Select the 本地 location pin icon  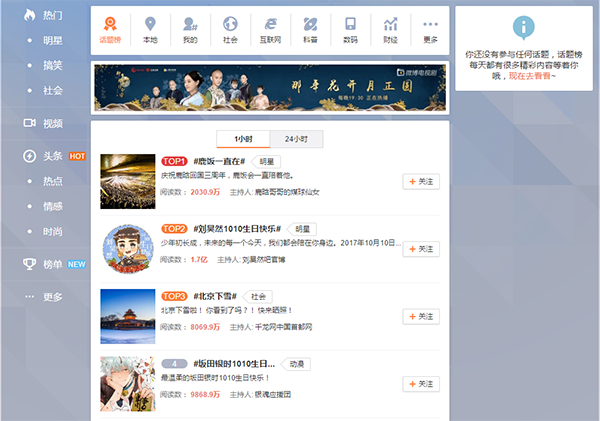[150, 29]
